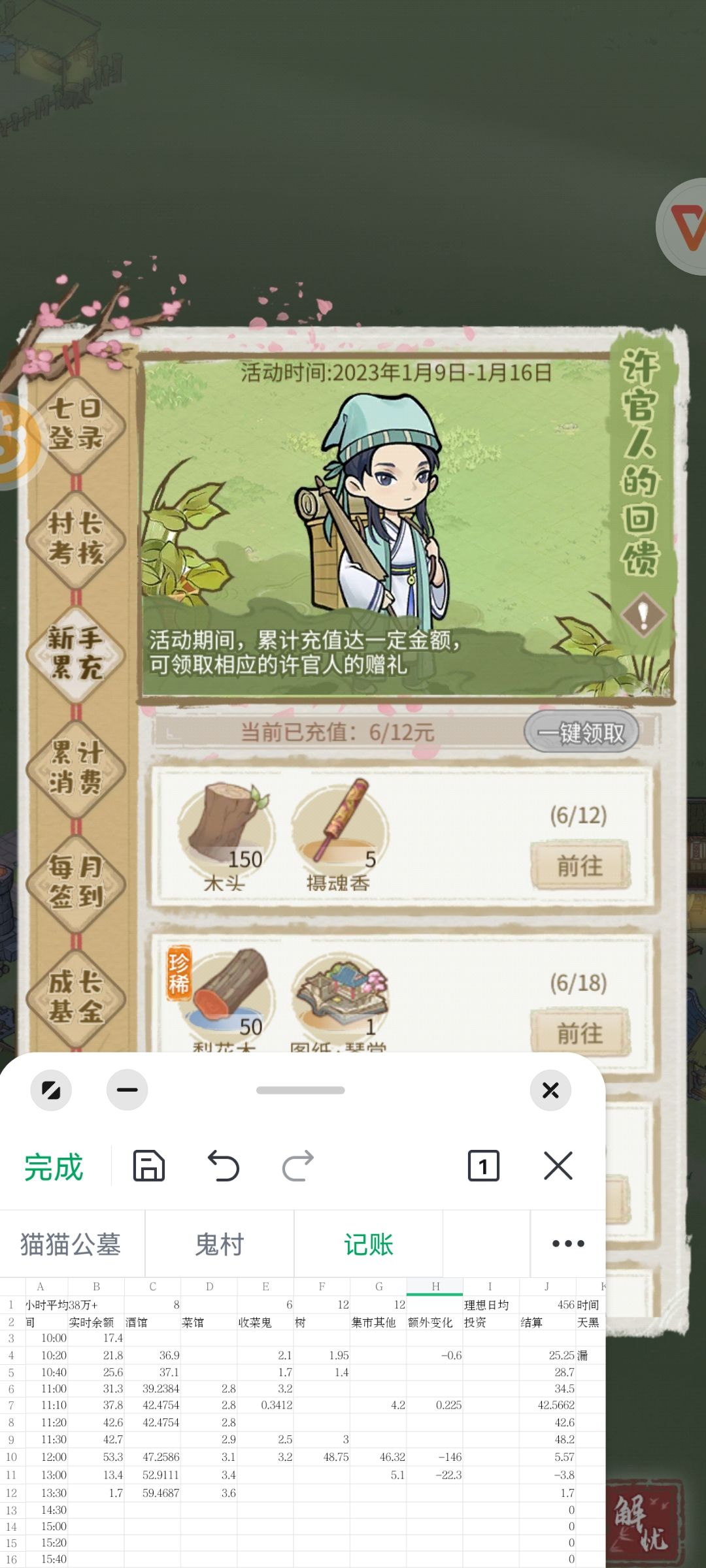Click the redo arrow icon

(x=298, y=1166)
